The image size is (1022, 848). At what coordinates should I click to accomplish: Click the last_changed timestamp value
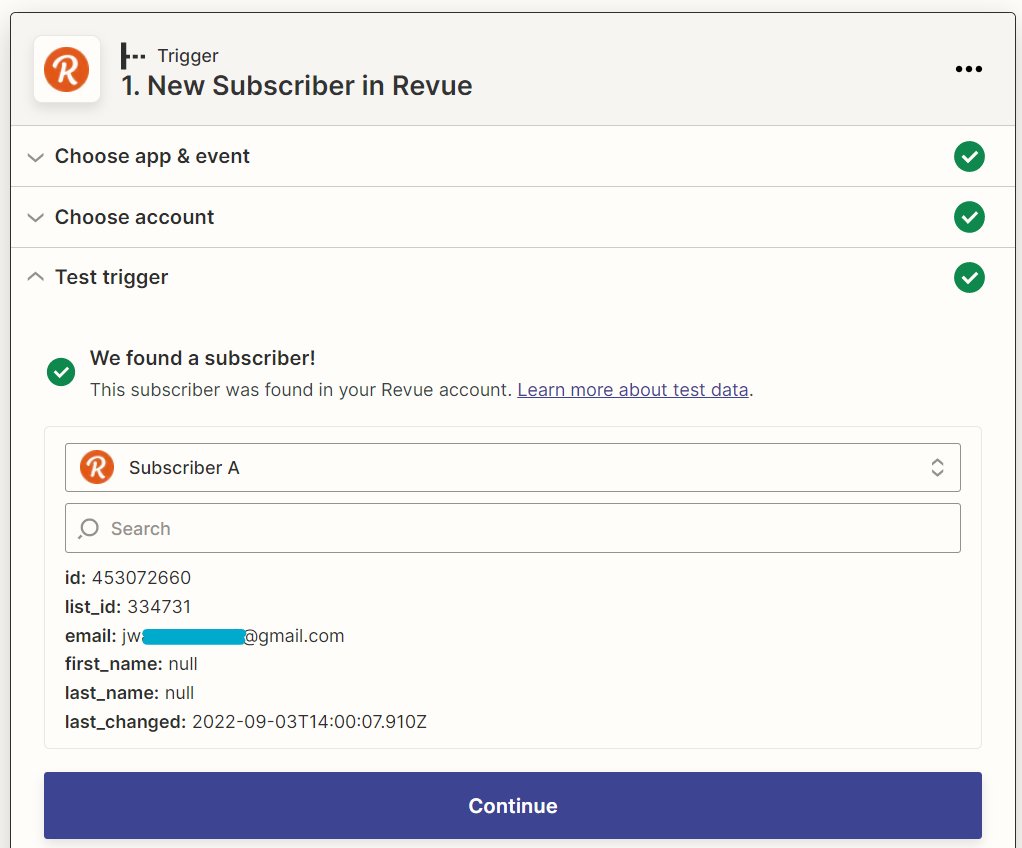tap(310, 722)
